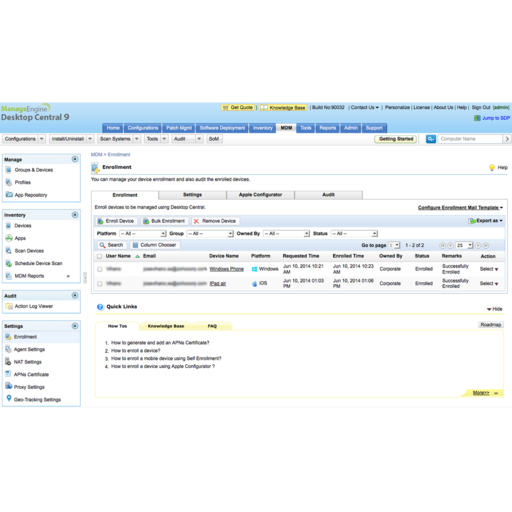Click the Getting Started button
Viewport: 512px width, 512px height.
coord(396,139)
